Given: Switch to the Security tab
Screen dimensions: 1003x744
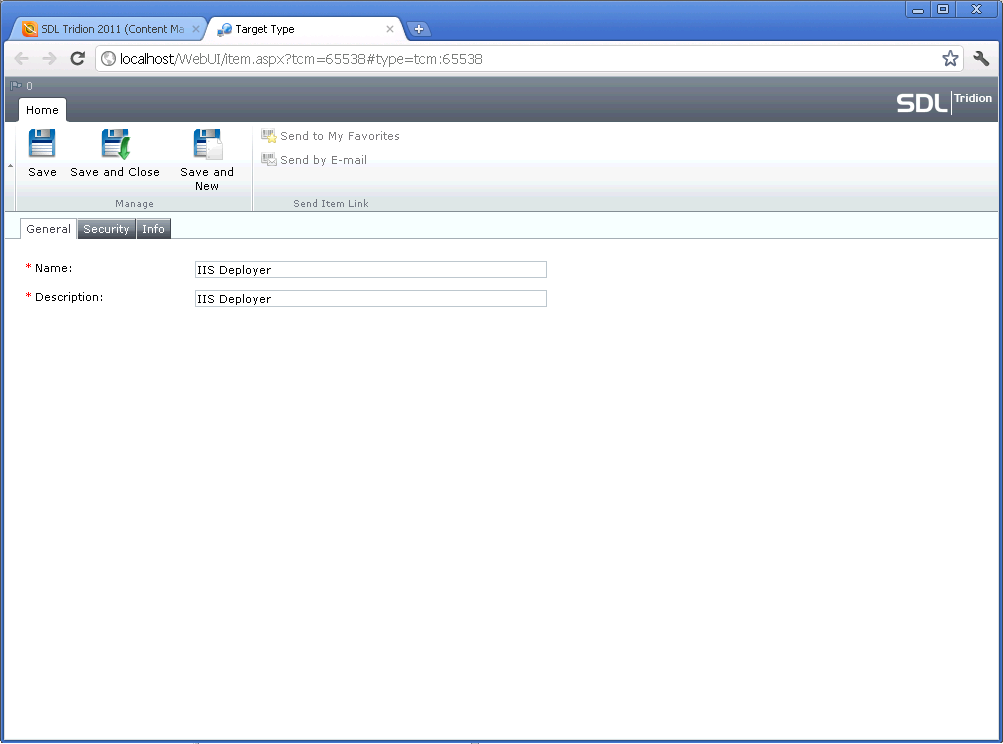Looking at the screenshot, I should (106, 229).
